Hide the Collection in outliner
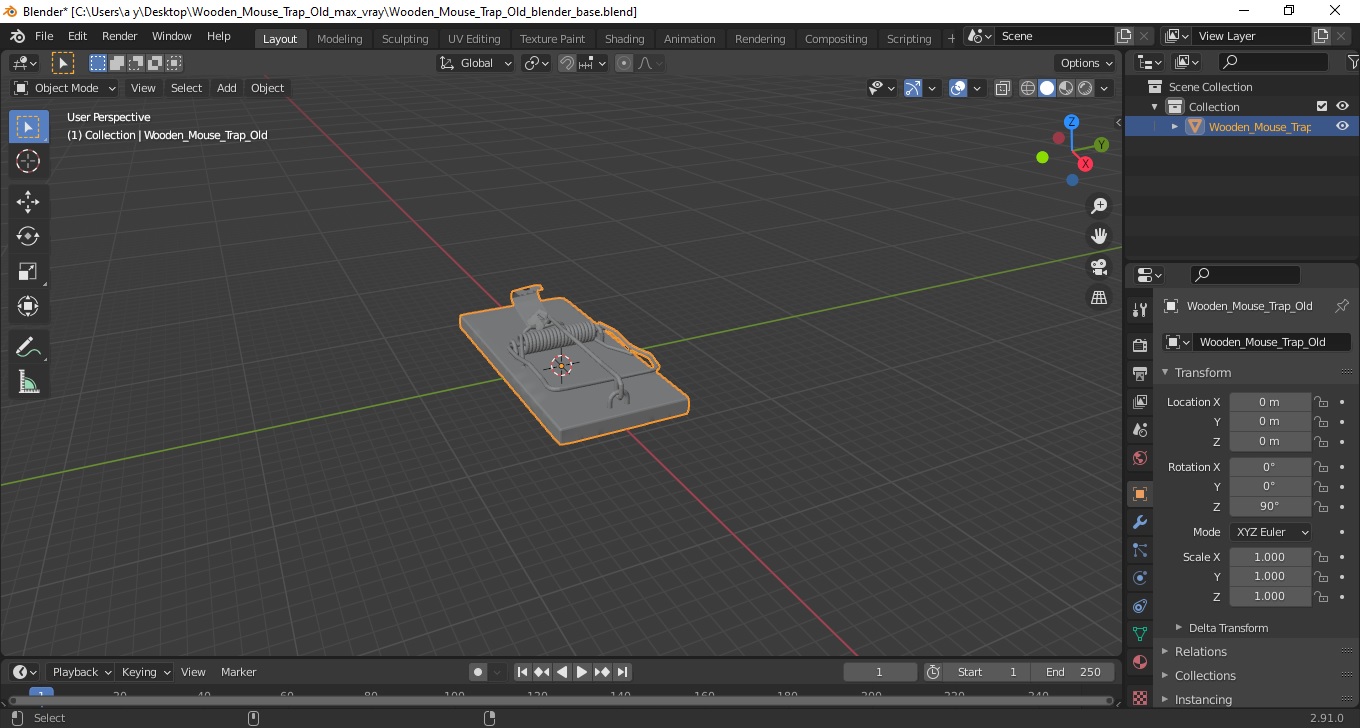 pos(1342,106)
